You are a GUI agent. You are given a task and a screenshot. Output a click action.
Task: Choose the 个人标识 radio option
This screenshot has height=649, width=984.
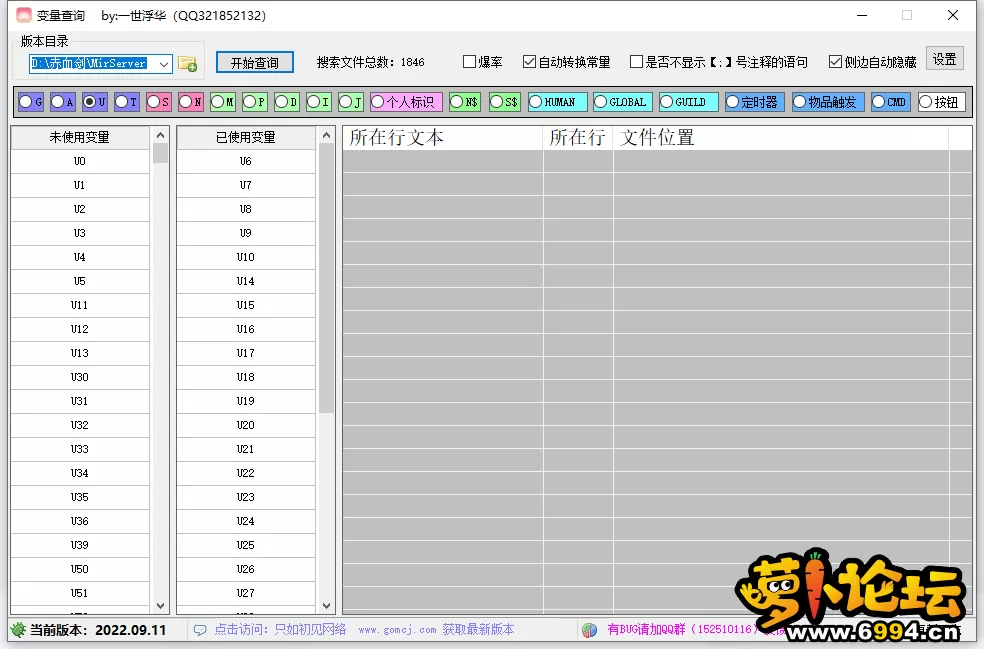click(x=406, y=102)
